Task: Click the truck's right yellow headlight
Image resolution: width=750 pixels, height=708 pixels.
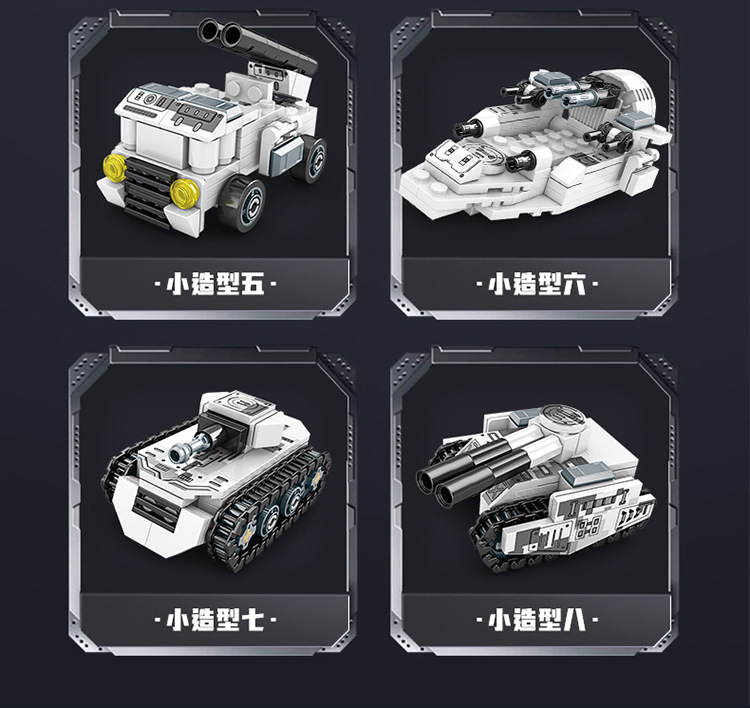Action: [x=185, y=194]
